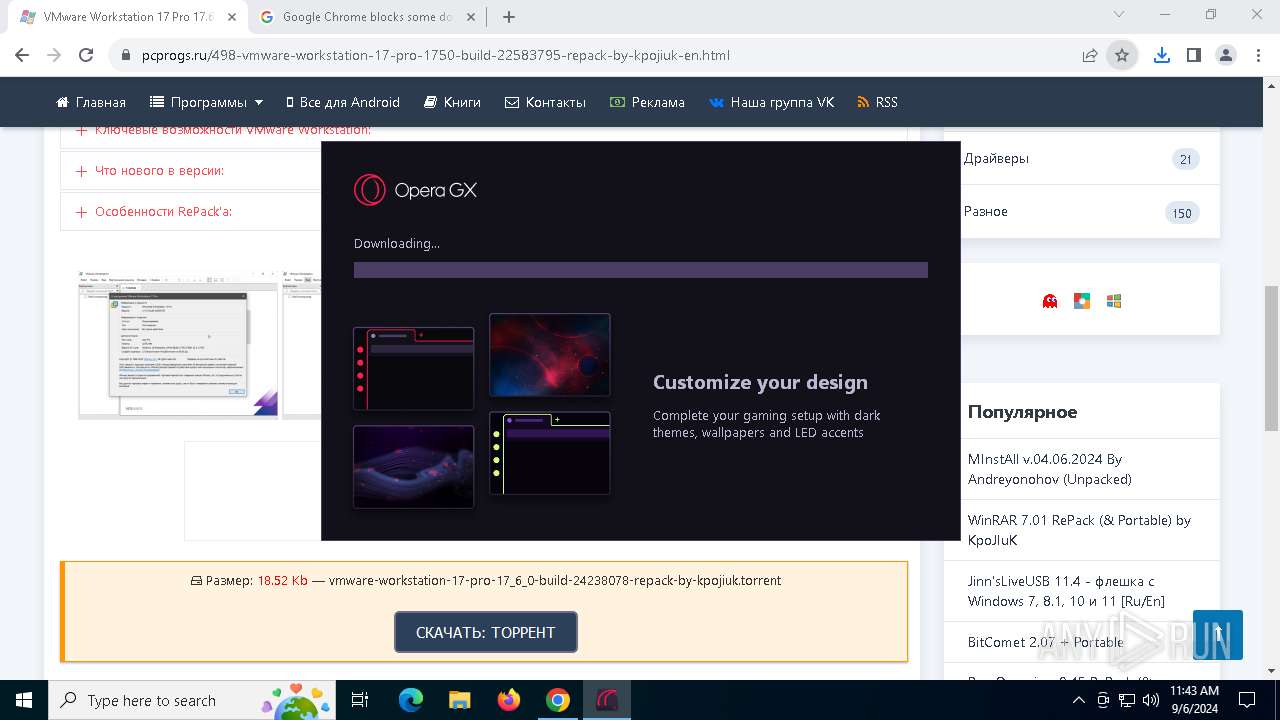
Task: Open Главная in site navigation
Action: 91,102
